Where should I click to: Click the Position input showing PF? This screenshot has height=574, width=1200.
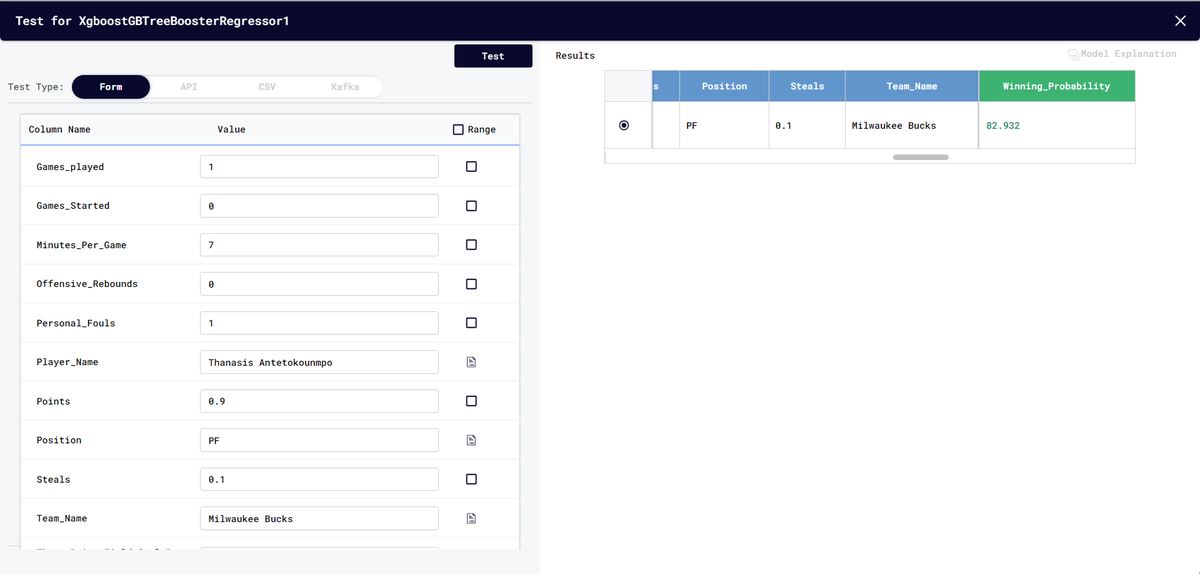tap(319, 440)
